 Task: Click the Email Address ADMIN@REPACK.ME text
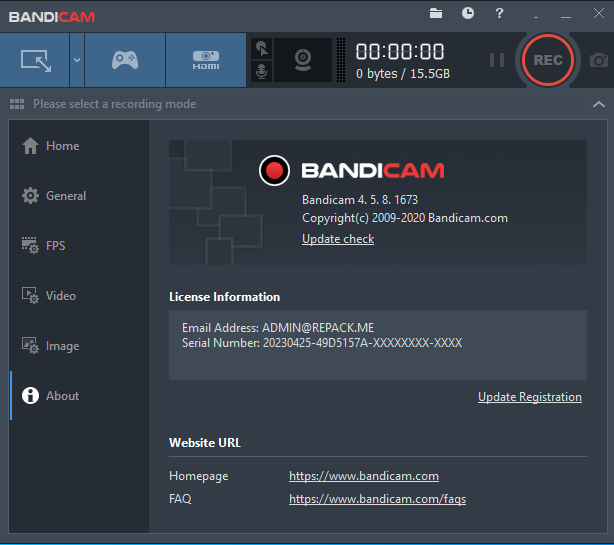click(x=278, y=327)
